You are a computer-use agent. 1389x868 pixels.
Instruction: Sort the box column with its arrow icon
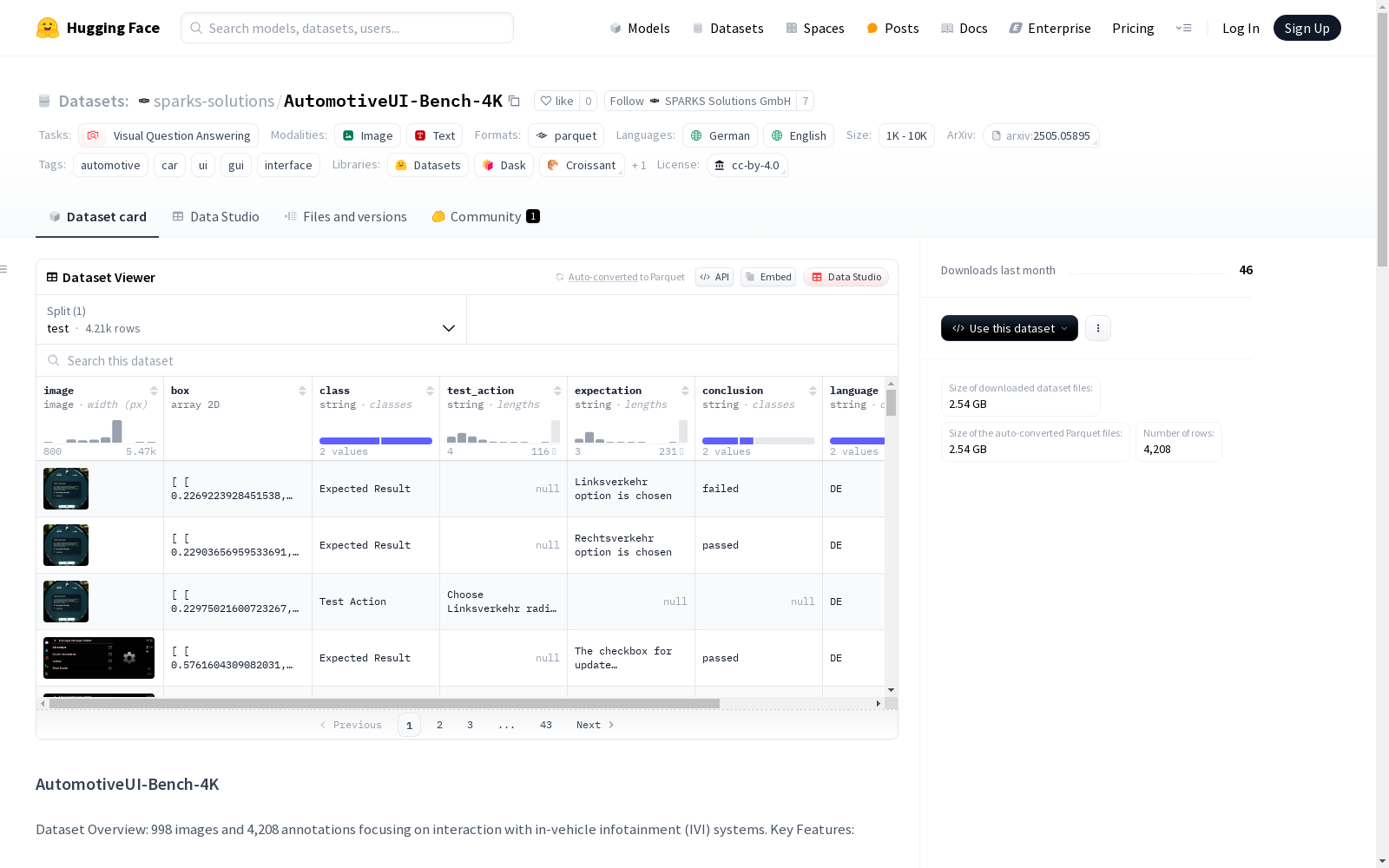coord(302,391)
